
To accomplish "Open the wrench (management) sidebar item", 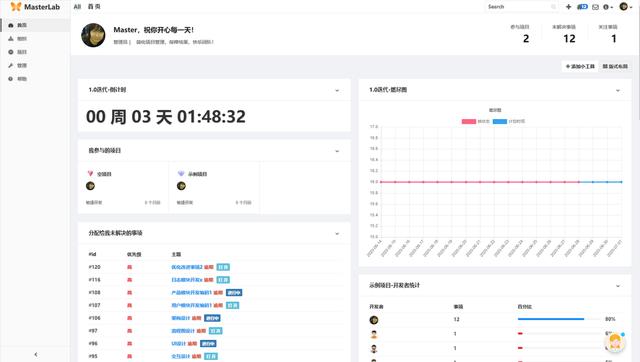I will point(35,65).
